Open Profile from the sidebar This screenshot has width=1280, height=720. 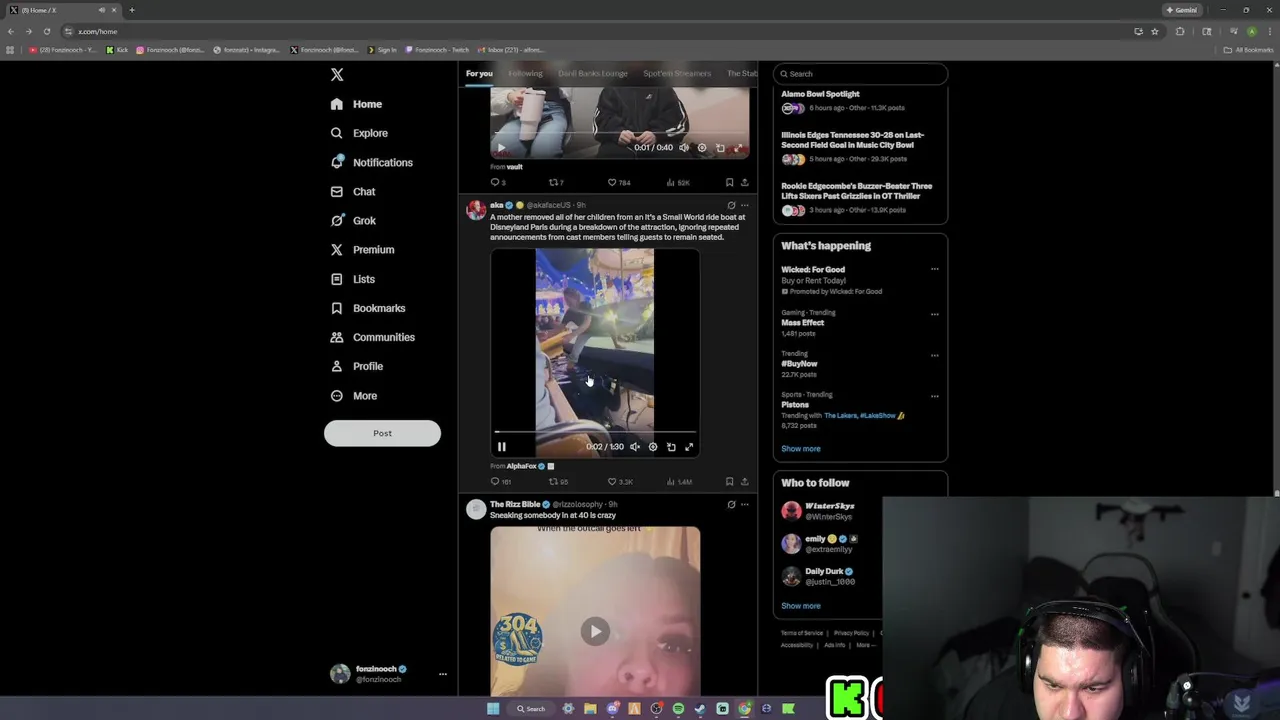click(356, 366)
